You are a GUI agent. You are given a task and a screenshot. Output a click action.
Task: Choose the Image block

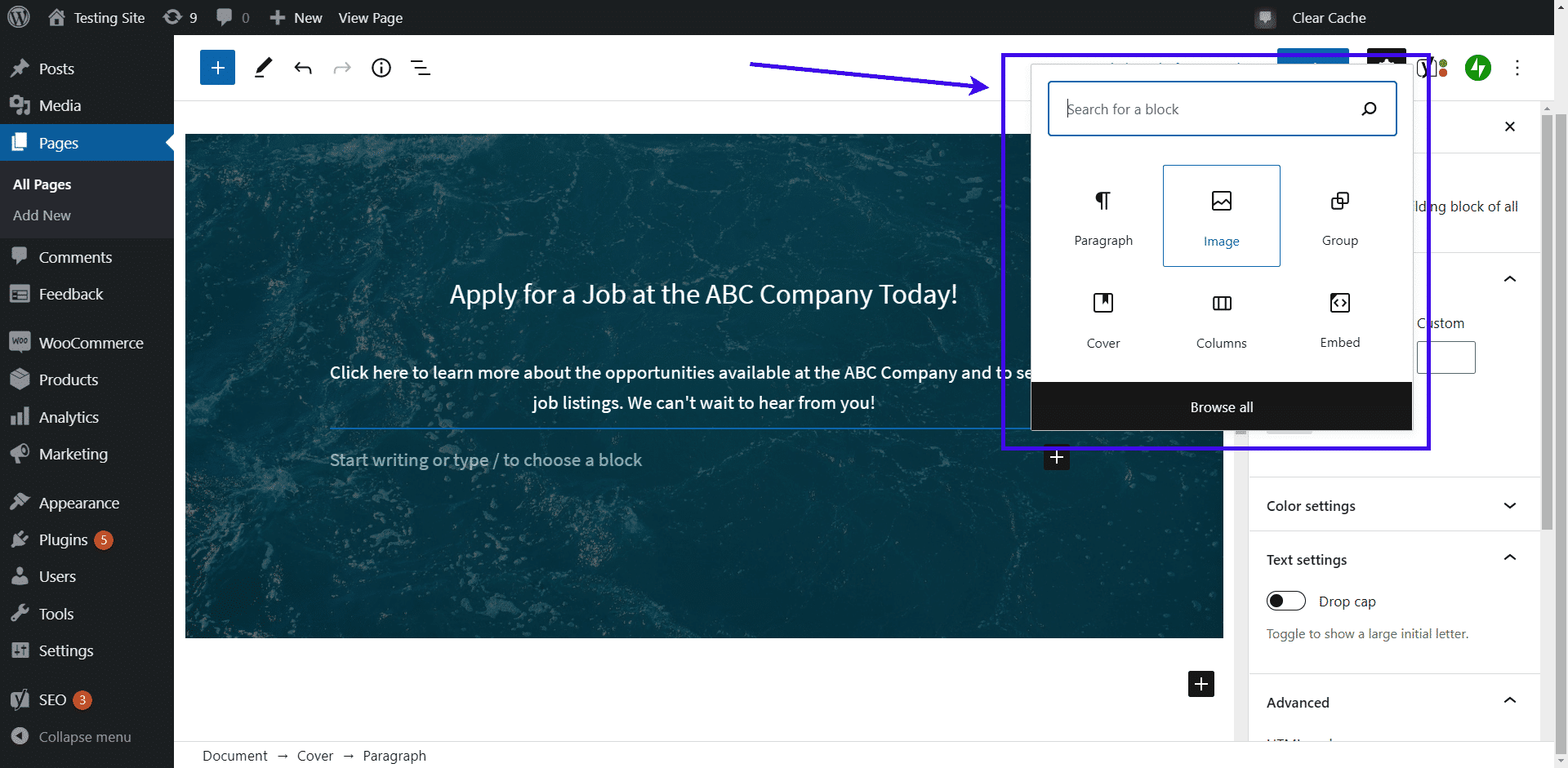click(1221, 216)
